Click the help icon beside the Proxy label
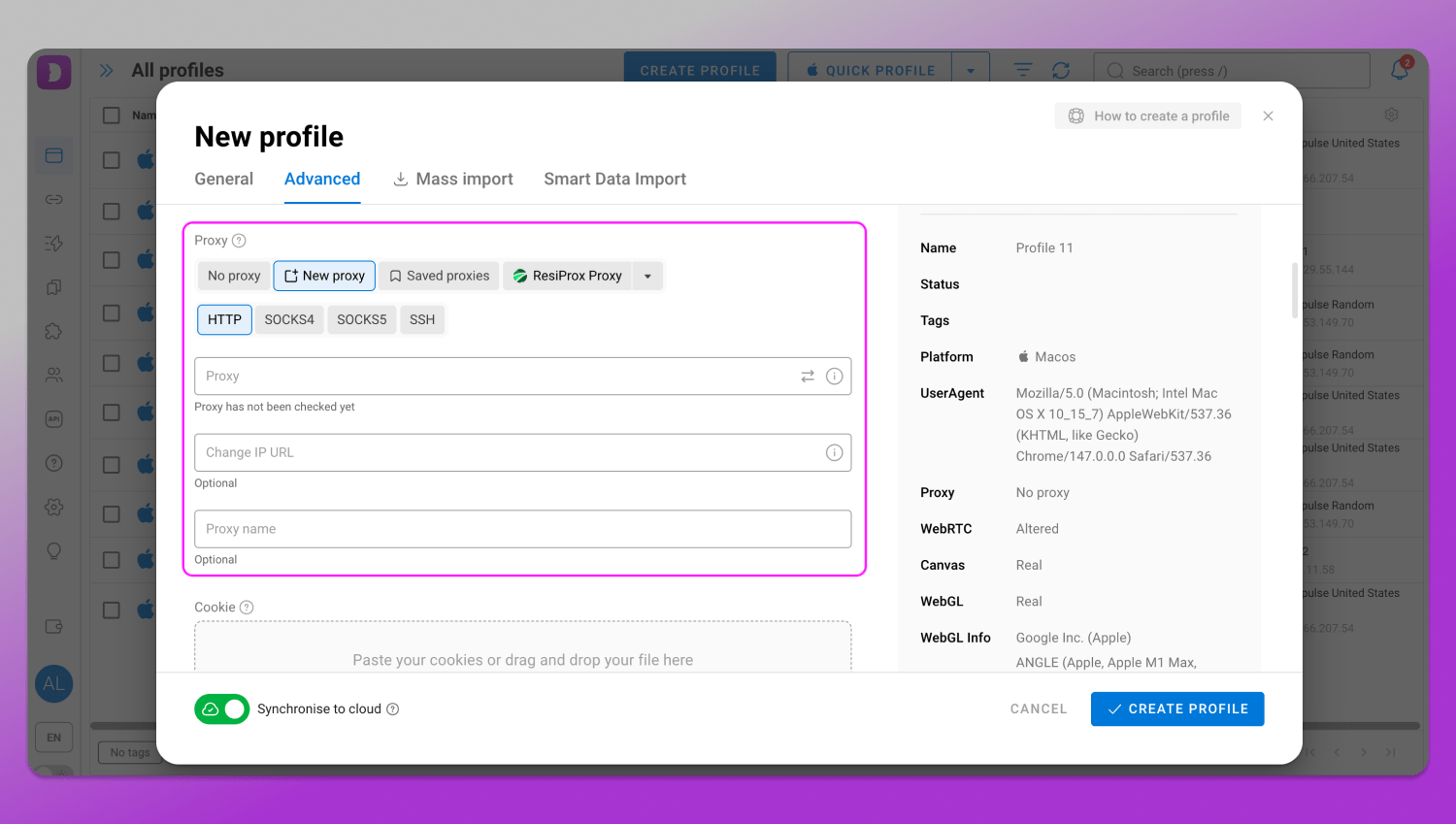Image resolution: width=1456 pixels, height=824 pixels. click(239, 241)
